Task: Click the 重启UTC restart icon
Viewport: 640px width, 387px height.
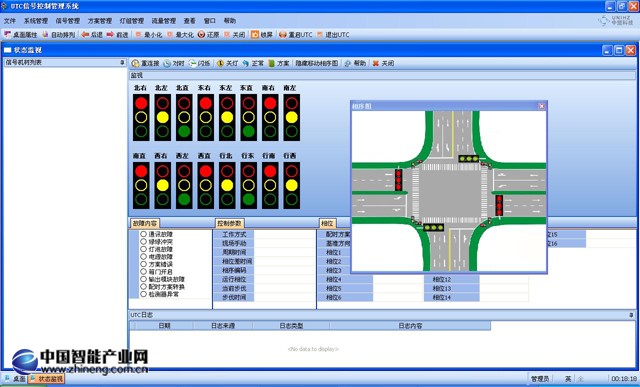Action: (282, 35)
